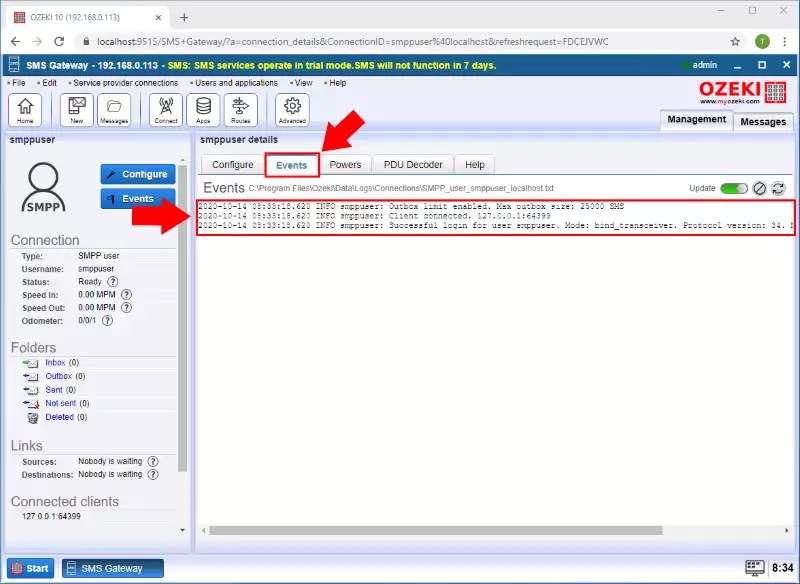
Task: Open the Home toolbar icon
Action: coord(25,110)
